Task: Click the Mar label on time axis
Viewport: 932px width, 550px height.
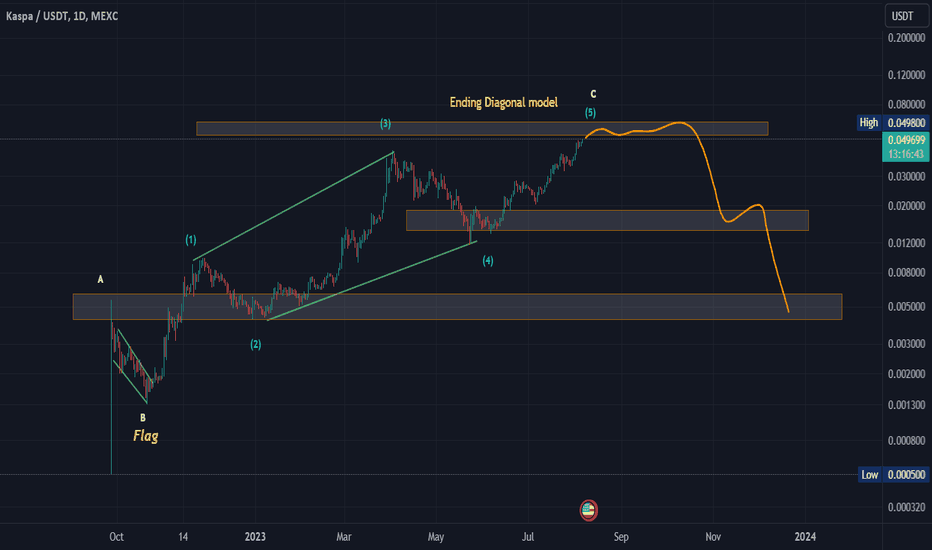Action: [344, 536]
